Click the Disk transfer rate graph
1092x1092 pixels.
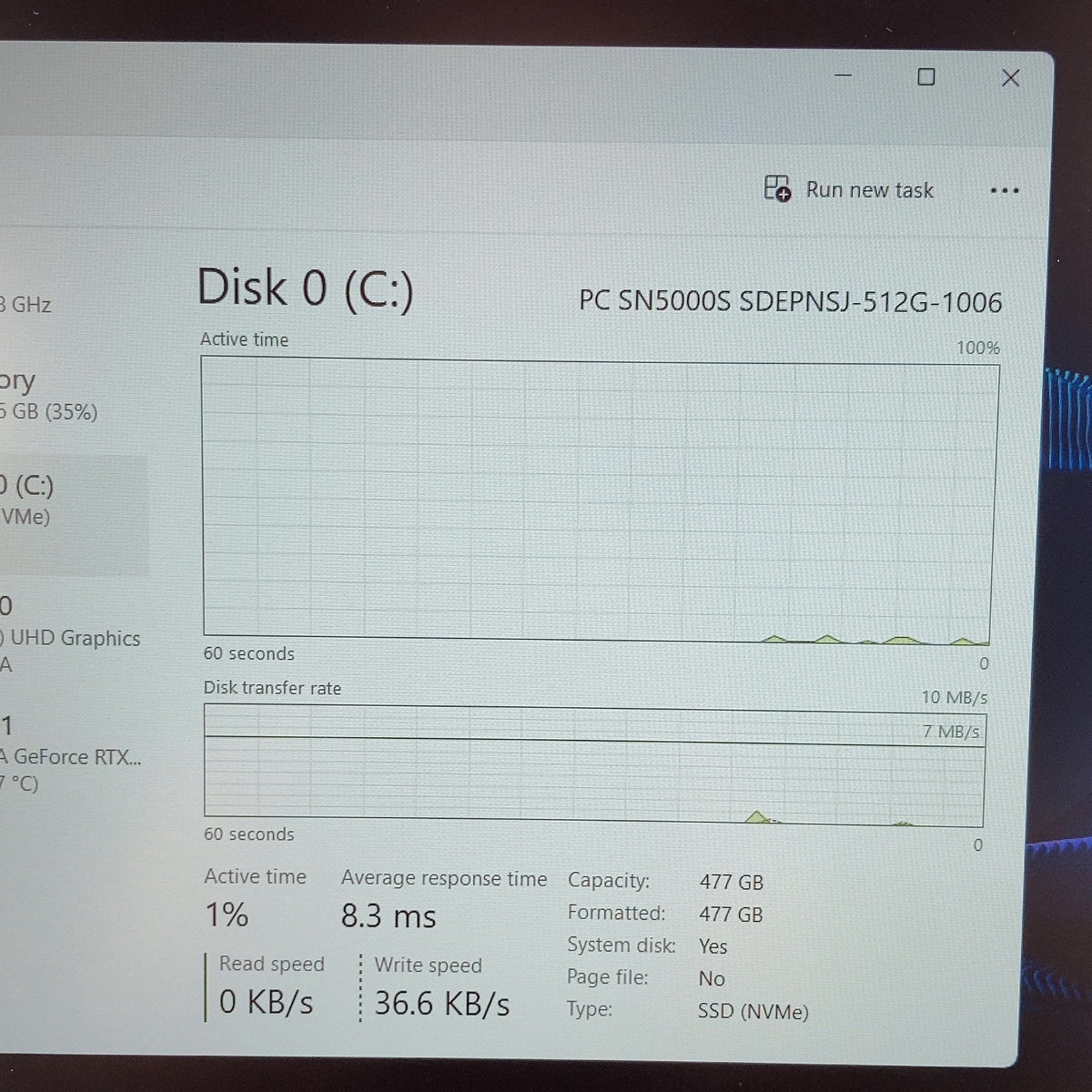[595, 764]
